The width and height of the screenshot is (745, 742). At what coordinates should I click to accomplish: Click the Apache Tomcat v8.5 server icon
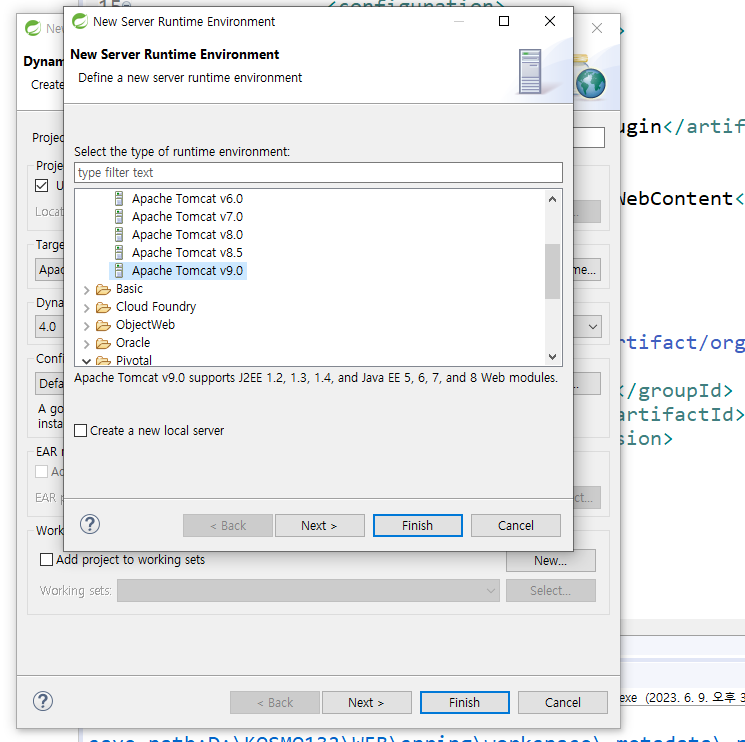click(119, 252)
